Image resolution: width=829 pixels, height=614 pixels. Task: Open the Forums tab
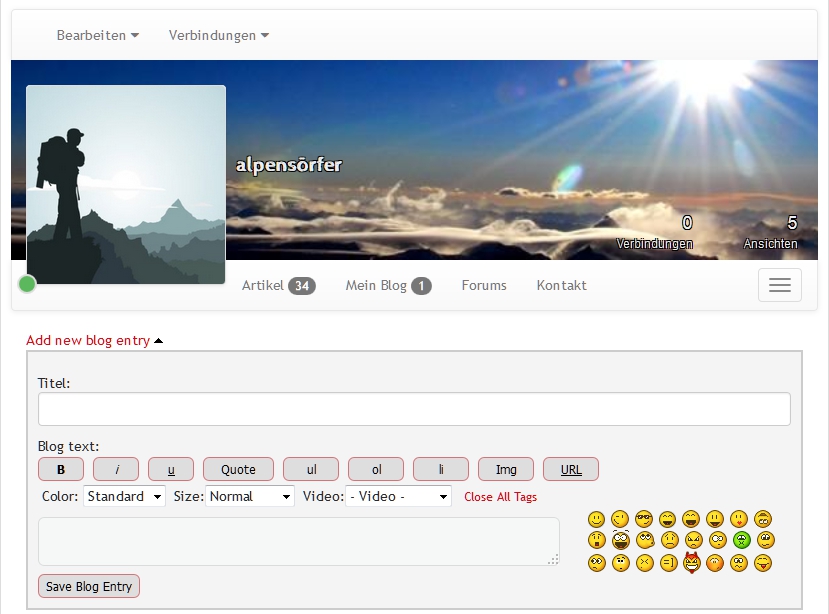coord(484,286)
